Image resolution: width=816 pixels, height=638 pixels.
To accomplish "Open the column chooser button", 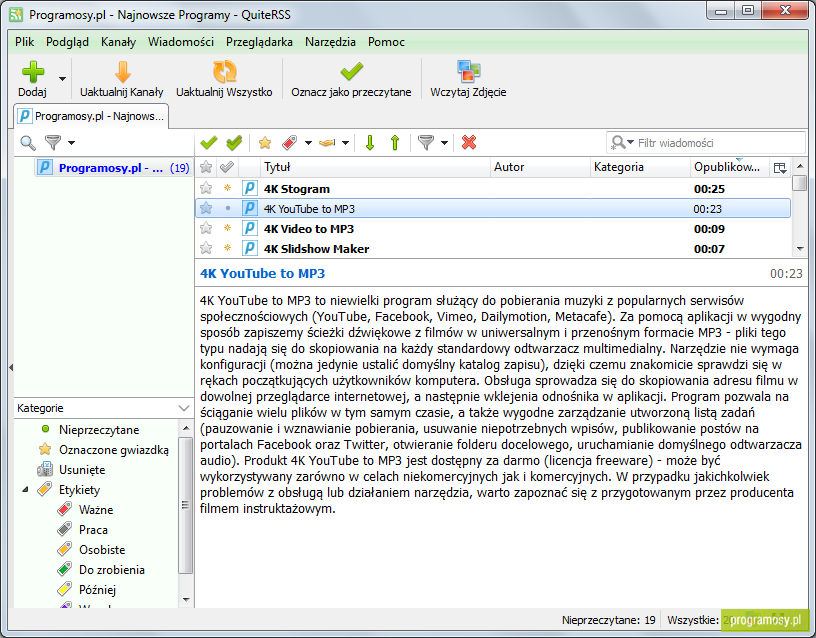I will coord(780,168).
